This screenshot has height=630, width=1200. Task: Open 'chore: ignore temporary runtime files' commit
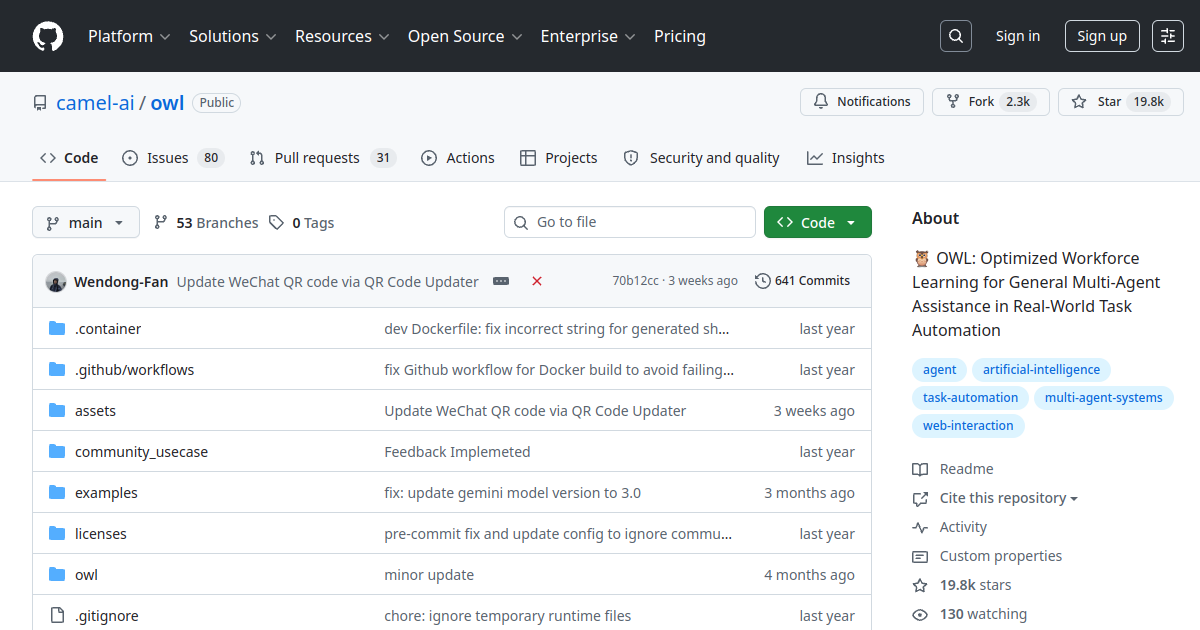[508, 616]
